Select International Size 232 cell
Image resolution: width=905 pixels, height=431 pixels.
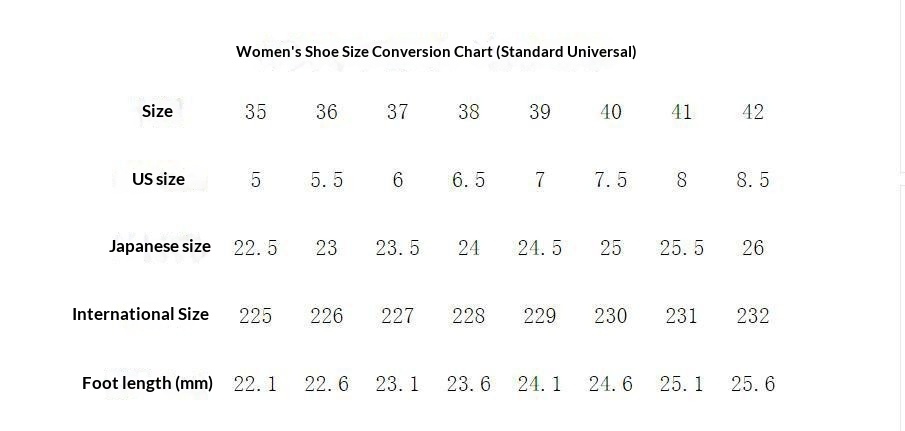[753, 316]
